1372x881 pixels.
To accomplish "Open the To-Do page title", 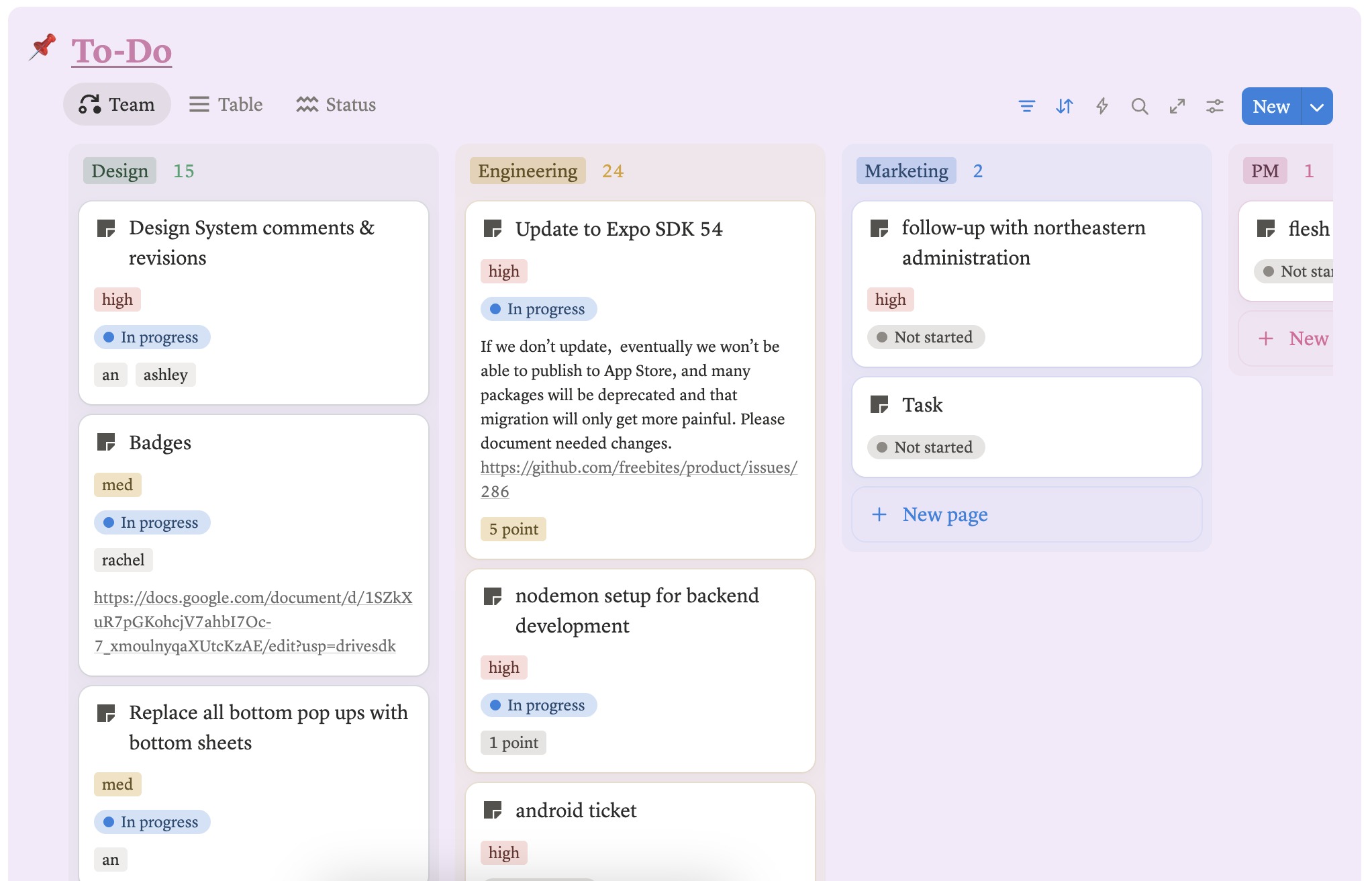I will (x=121, y=51).
